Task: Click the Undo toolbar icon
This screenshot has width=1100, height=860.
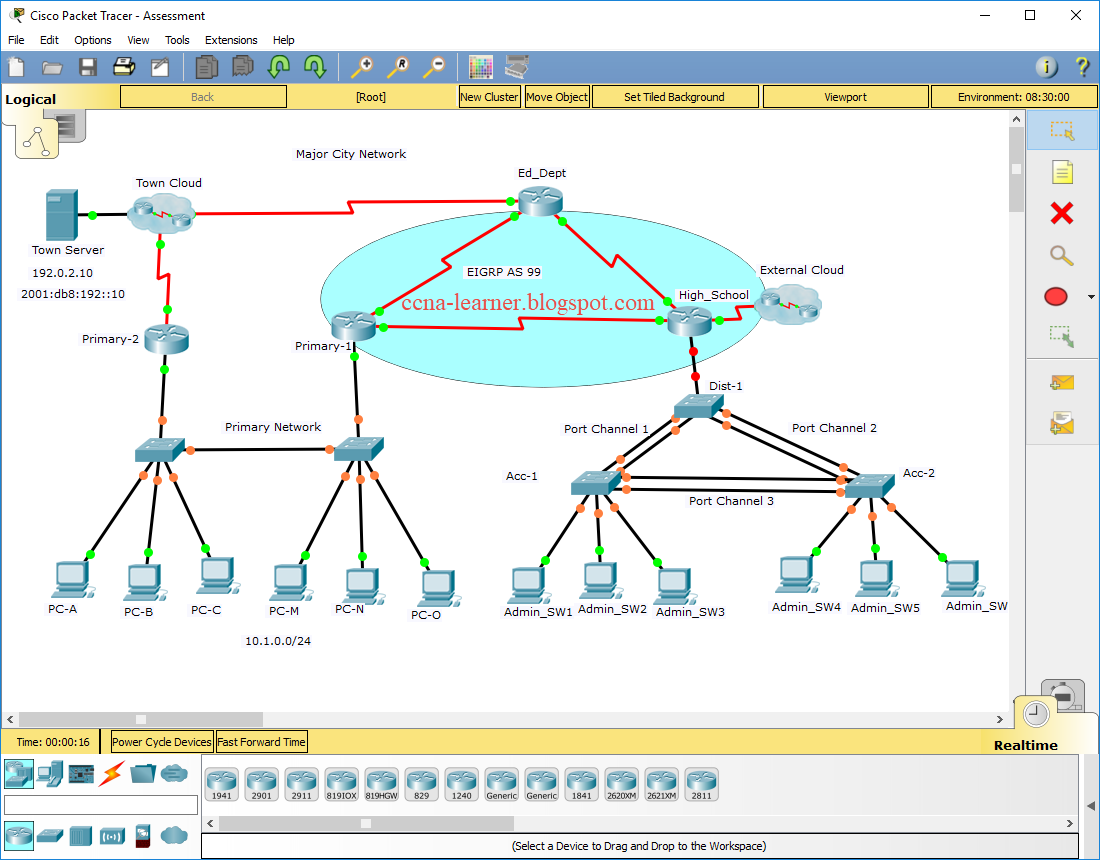Action: 278,66
